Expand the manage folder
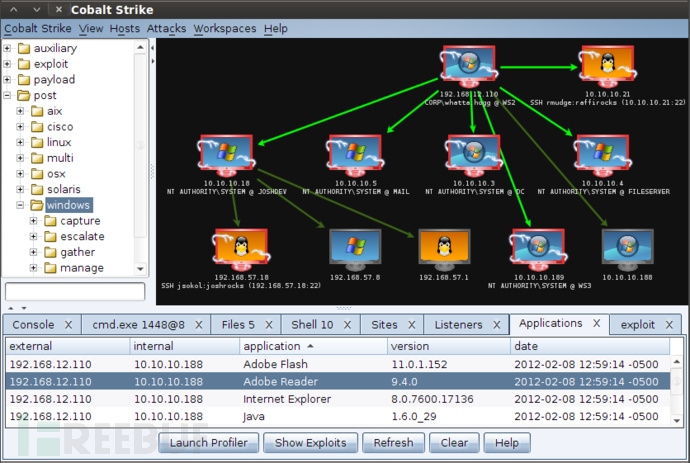 [x=33, y=268]
